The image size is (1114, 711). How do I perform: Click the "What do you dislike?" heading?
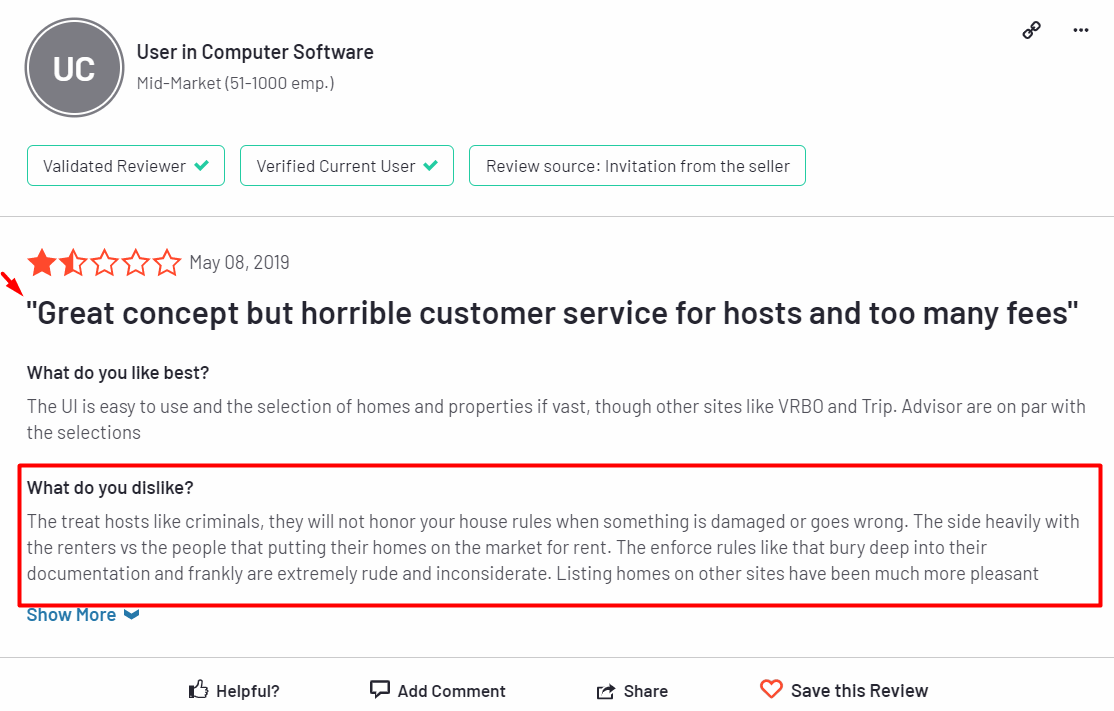[x=110, y=488]
